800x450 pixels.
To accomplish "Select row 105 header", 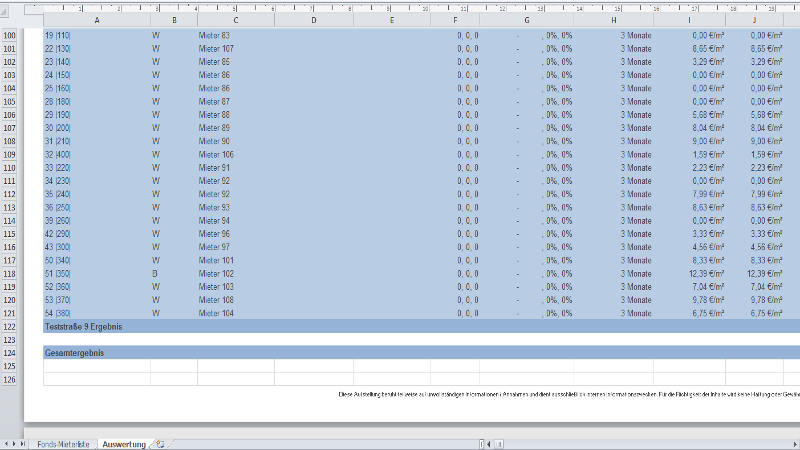I will click(x=9, y=102).
